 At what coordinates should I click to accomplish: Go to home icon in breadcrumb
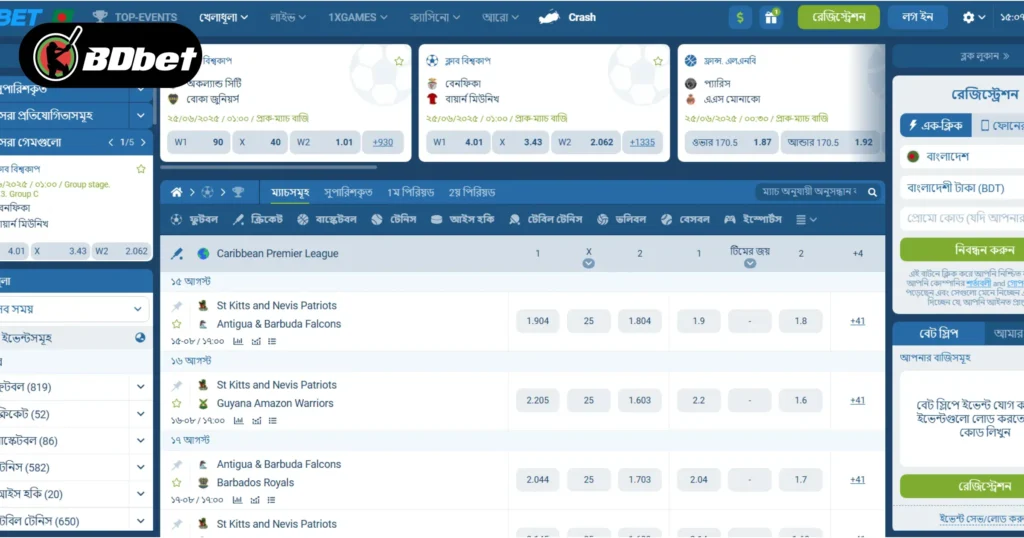(x=176, y=192)
